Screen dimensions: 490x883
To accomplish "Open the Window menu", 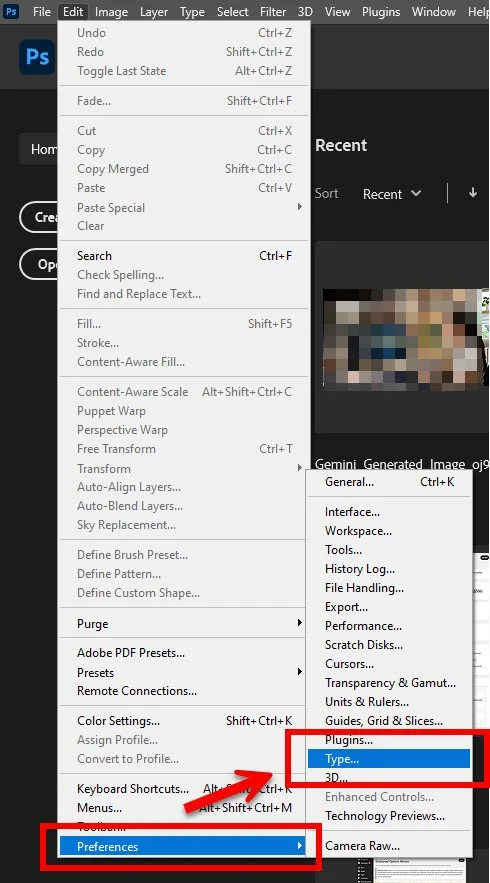I will point(433,11).
